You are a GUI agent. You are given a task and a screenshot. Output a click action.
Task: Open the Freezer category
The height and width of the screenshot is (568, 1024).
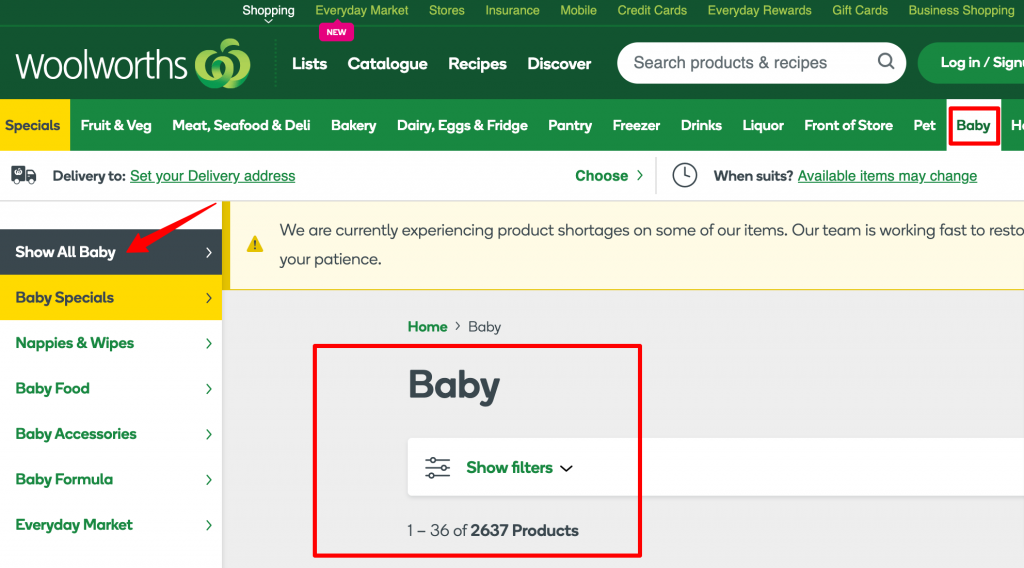[x=636, y=125]
